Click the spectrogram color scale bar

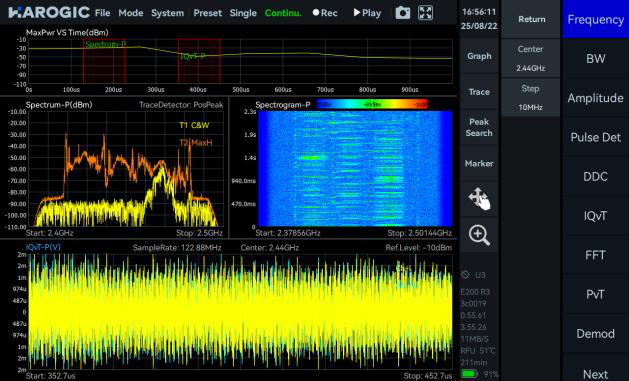[372, 104]
